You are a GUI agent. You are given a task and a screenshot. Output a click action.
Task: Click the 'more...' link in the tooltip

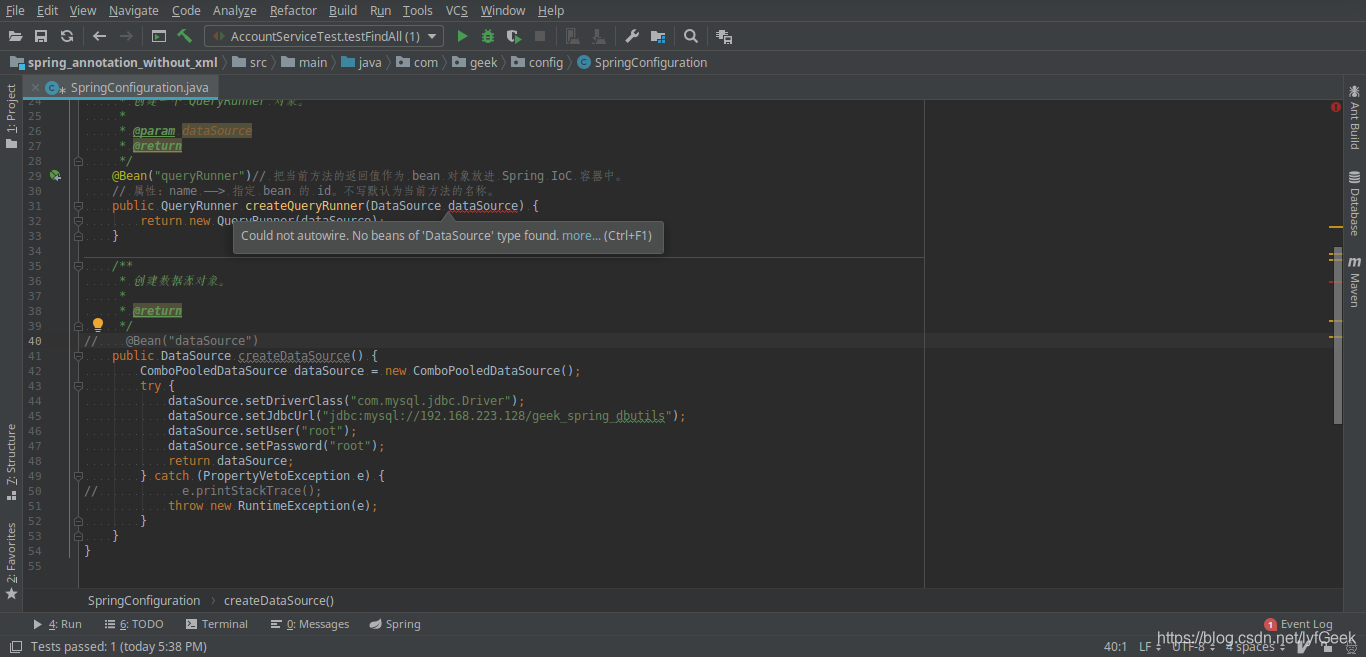click(581, 236)
